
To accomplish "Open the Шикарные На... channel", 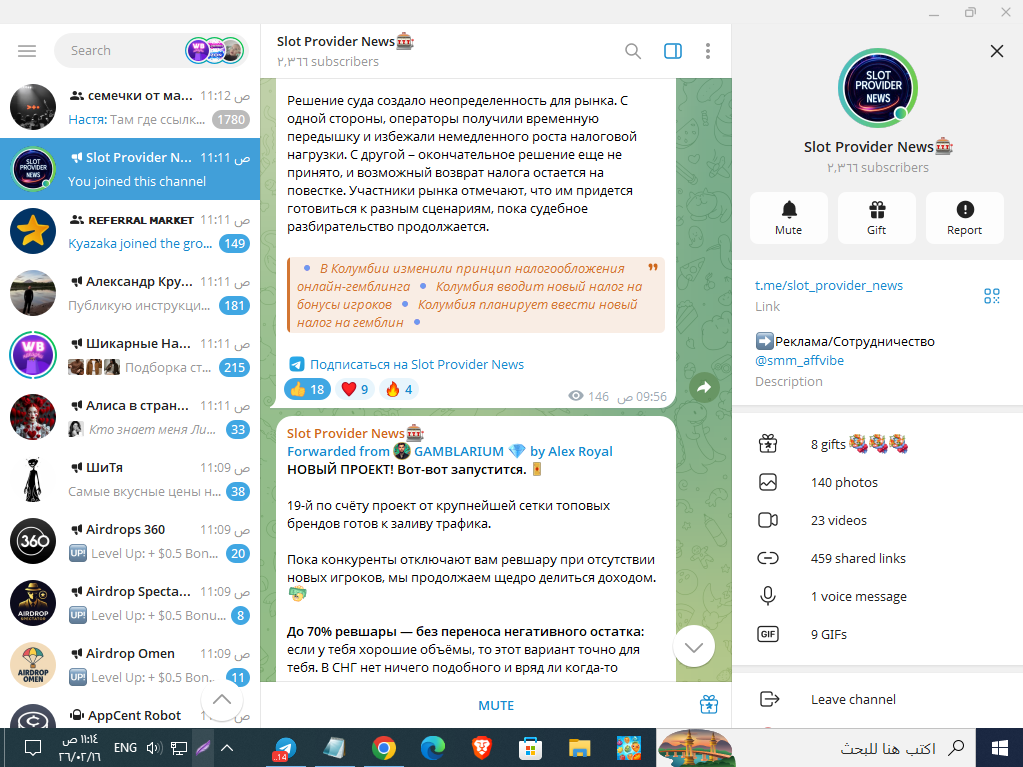I will pyautogui.click(x=130, y=355).
